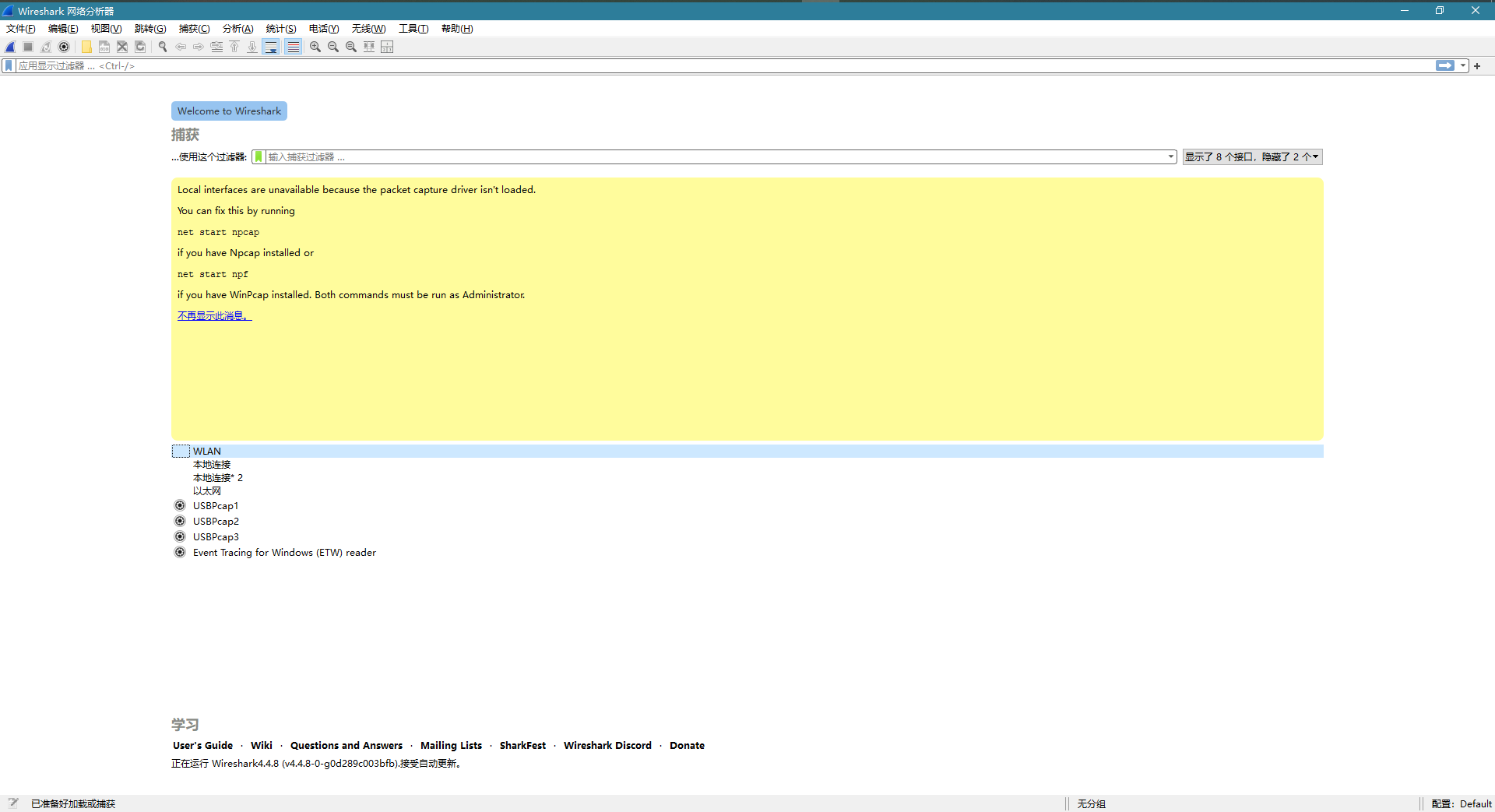Open the 工具(T) menu
The height and width of the screenshot is (812, 1495).
coord(413,29)
